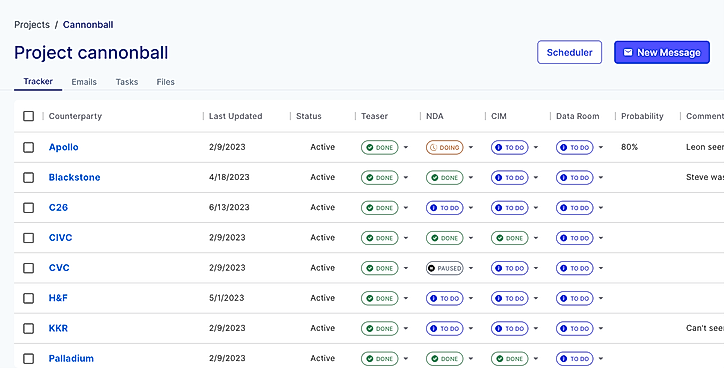Click Palladium's NDA DONE badge
Screen dimensions: 724x368
pos(444,358)
